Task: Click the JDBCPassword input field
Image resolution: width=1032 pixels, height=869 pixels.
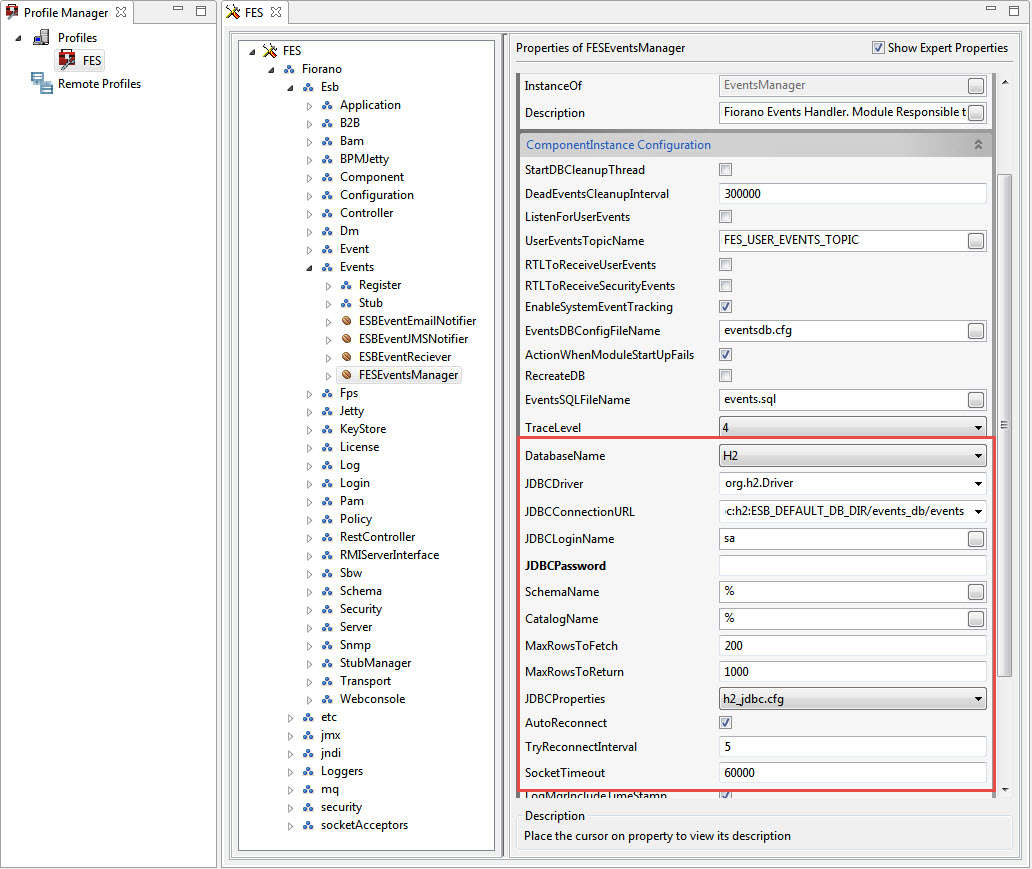Action: click(x=852, y=566)
